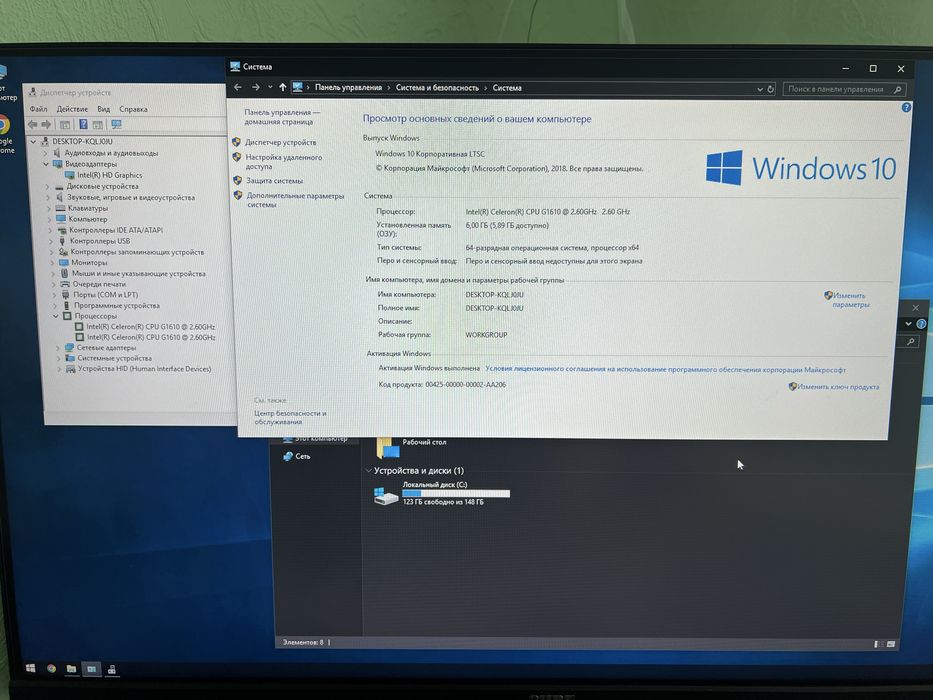933x700 pixels.
Task: Switch to Device Manager taskbar icon
Action: coord(111,670)
